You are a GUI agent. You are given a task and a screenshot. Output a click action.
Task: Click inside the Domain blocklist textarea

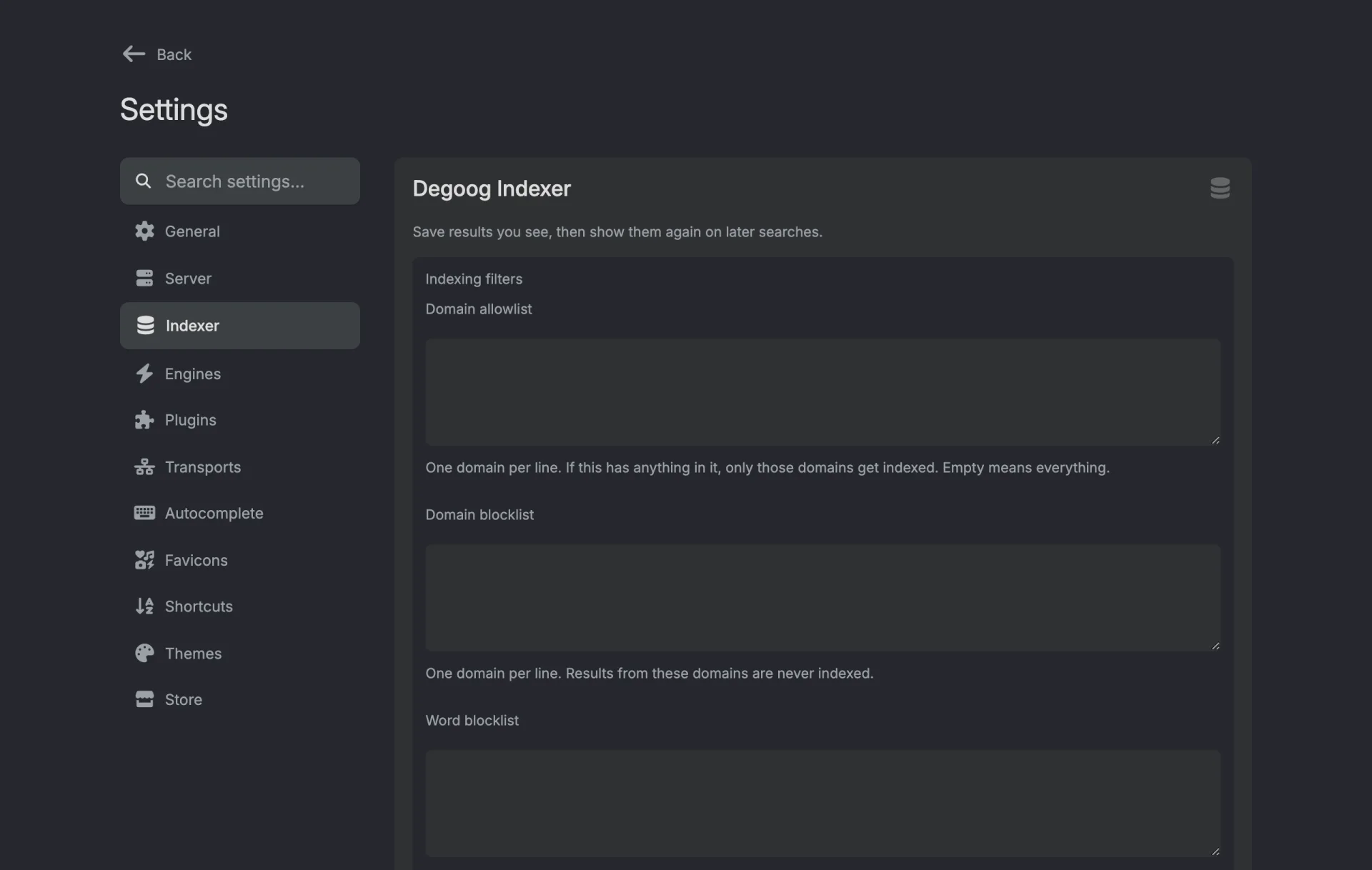click(822, 597)
